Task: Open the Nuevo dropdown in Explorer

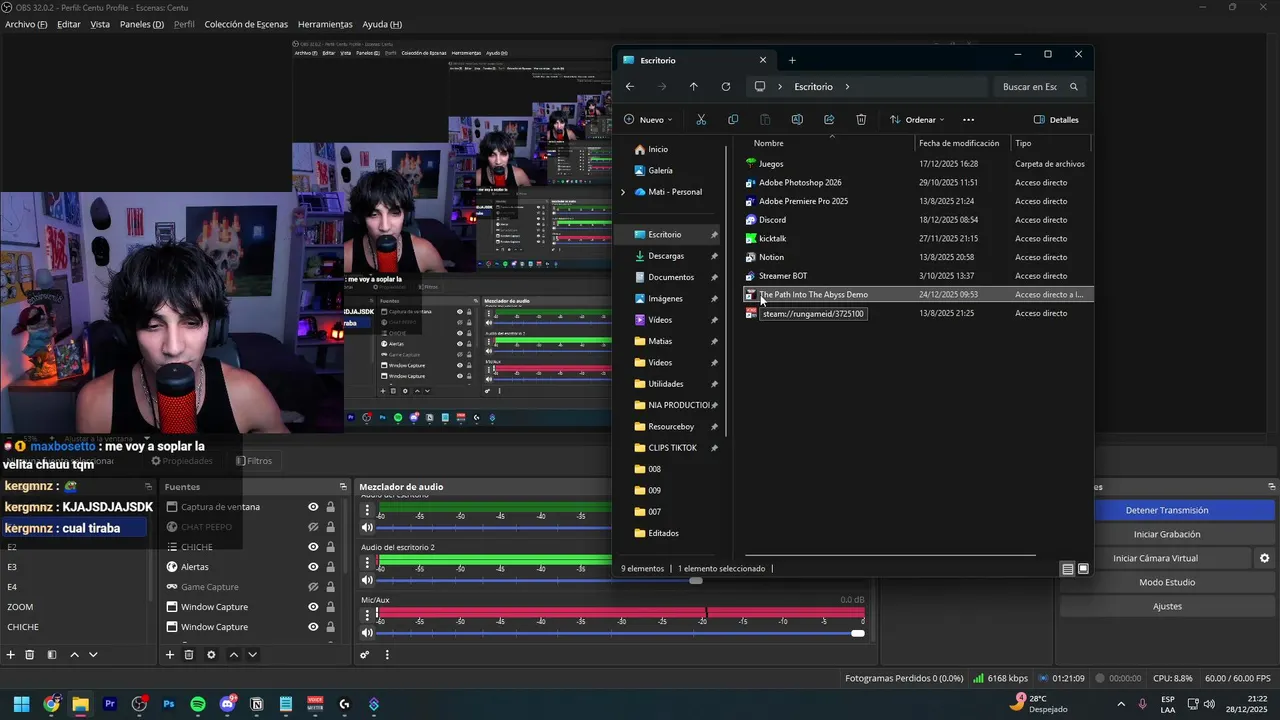Action: [x=648, y=120]
